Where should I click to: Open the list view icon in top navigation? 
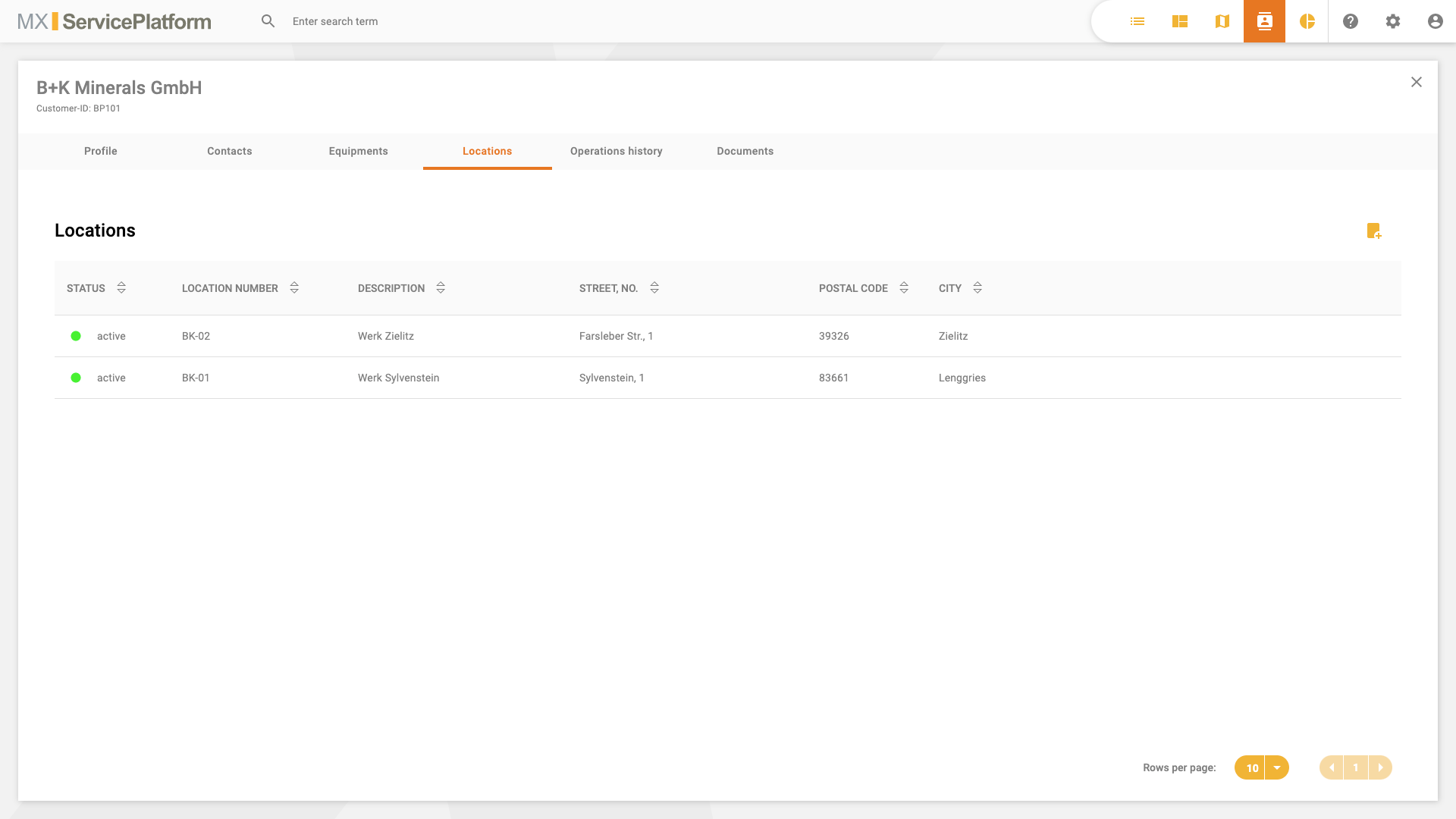pyautogui.click(x=1137, y=21)
